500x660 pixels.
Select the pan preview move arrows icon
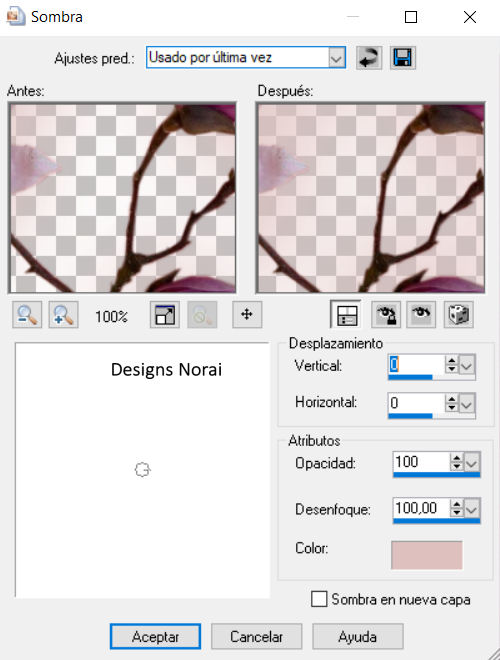pyautogui.click(x=247, y=314)
